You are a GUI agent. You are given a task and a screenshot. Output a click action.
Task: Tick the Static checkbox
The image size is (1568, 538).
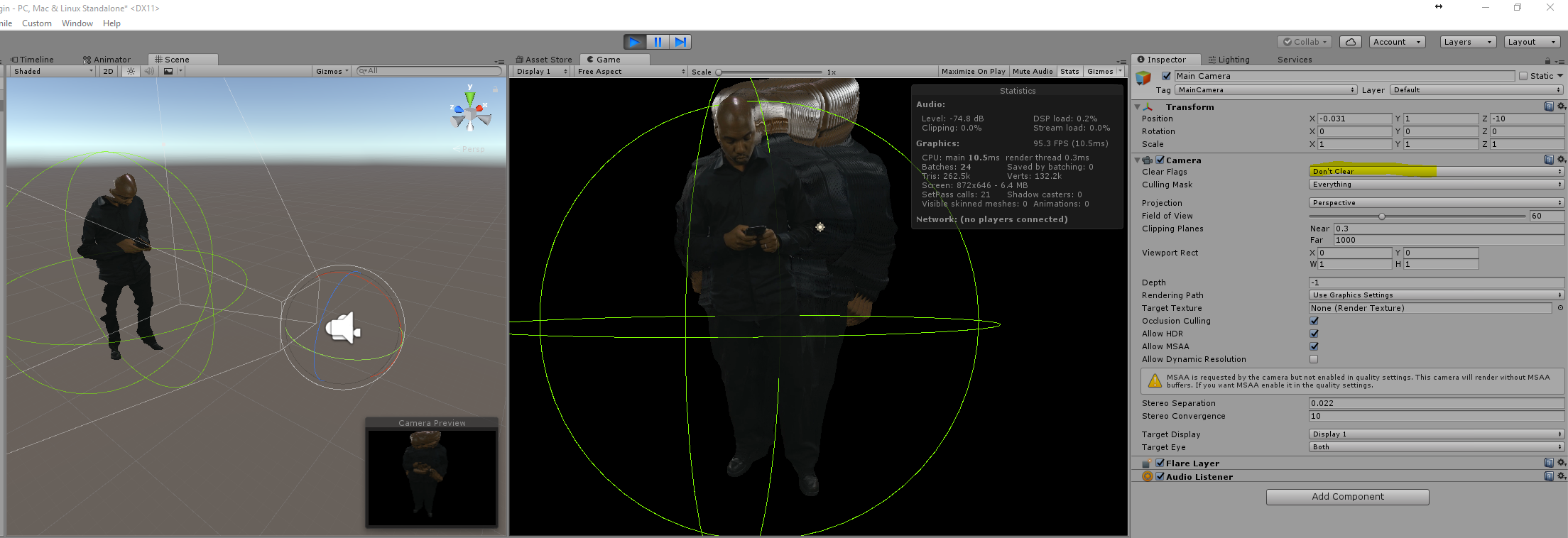[x=1523, y=76]
